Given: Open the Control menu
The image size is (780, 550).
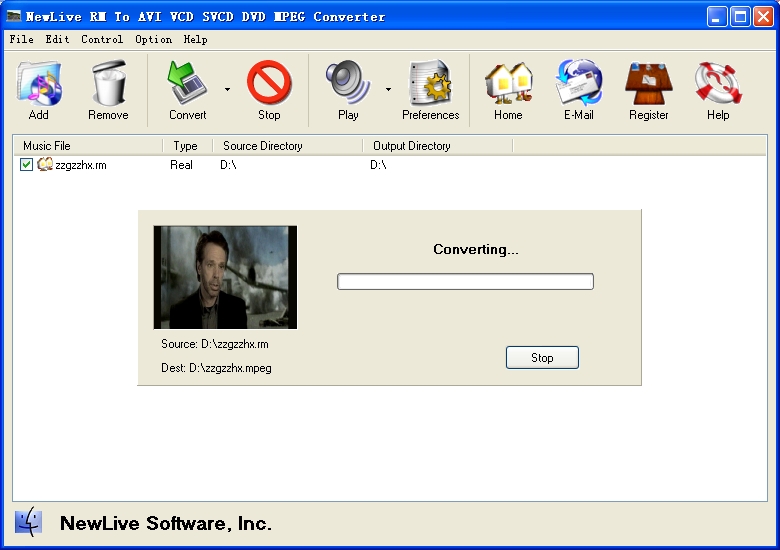Looking at the screenshot, I should (x=102, y=39).
